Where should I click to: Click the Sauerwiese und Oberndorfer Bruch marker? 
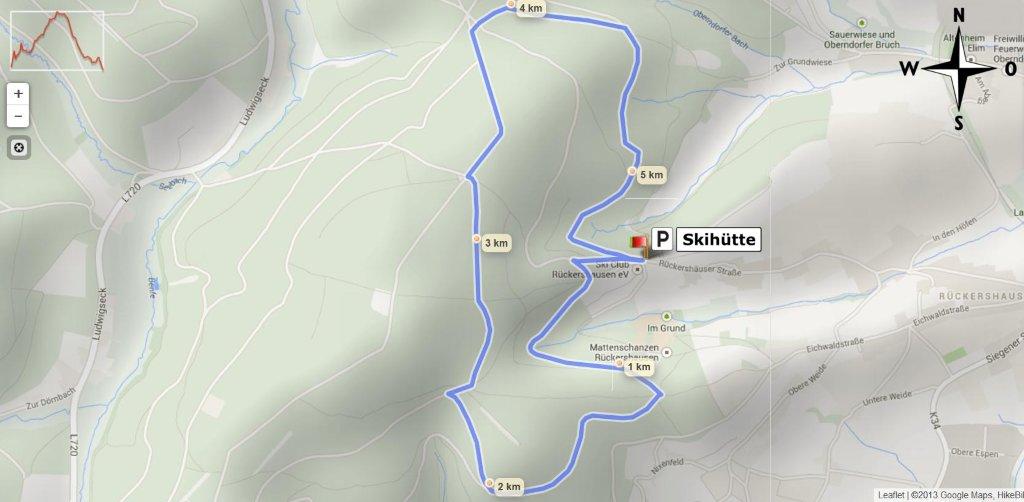click(x=862, y=23)
